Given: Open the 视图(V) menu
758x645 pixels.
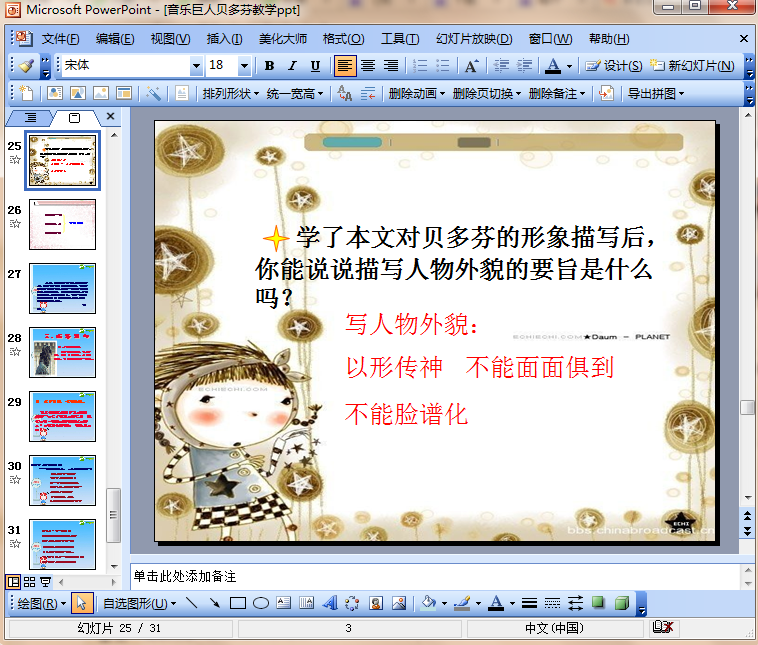Looking at the screenshot, I should pos(170,39).
